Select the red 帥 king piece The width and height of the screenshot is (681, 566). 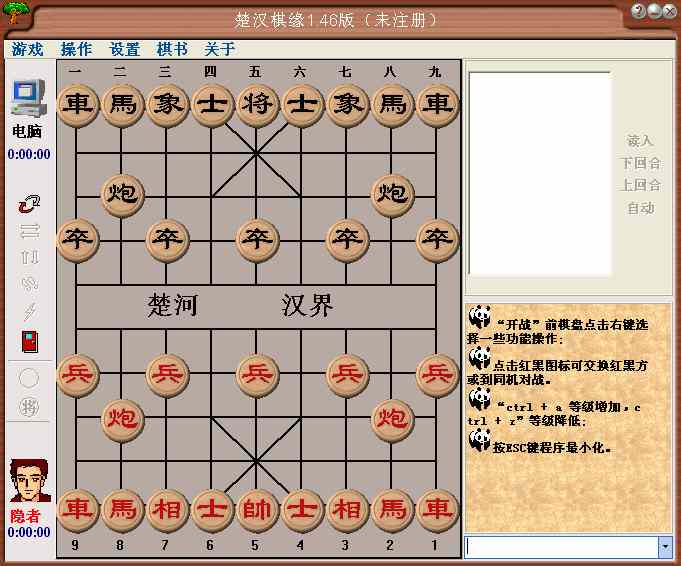pyautogui.click(x=257, y=509)
